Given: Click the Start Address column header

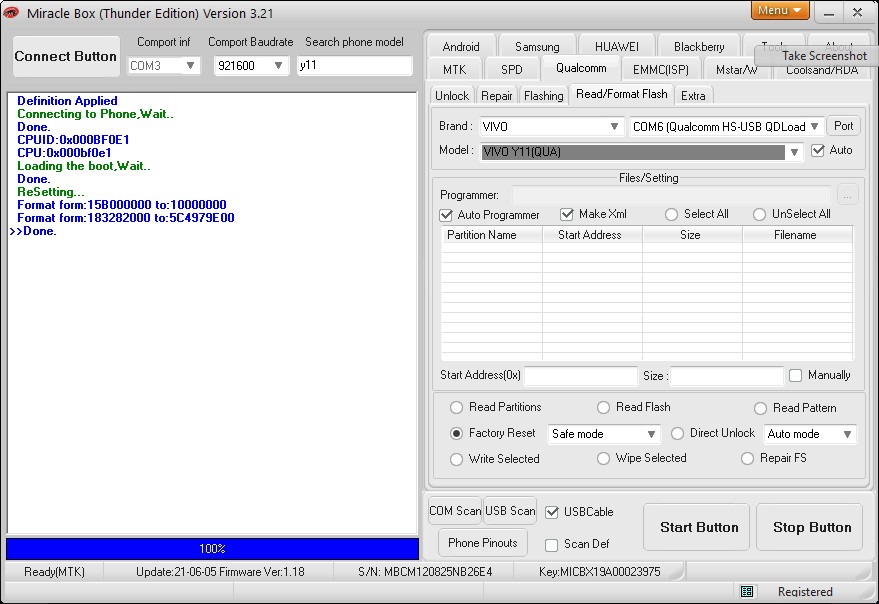Looking at the screenshot, I should point(592,235).
